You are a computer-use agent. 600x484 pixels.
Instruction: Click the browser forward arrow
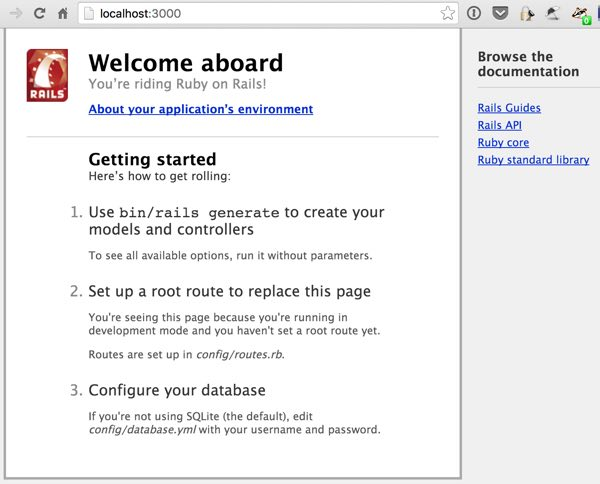(16, 13)
